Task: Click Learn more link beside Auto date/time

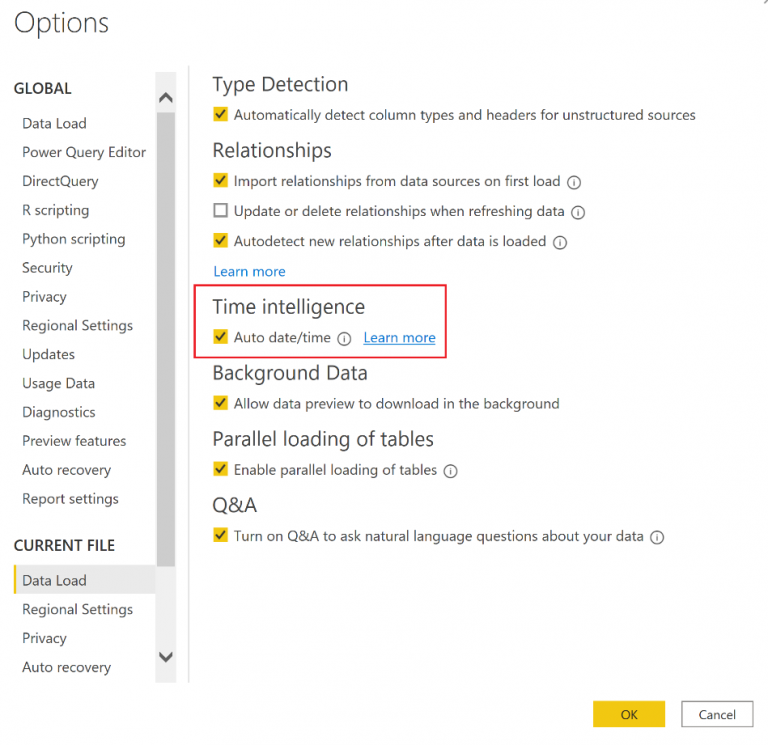Action: point(399,337)
